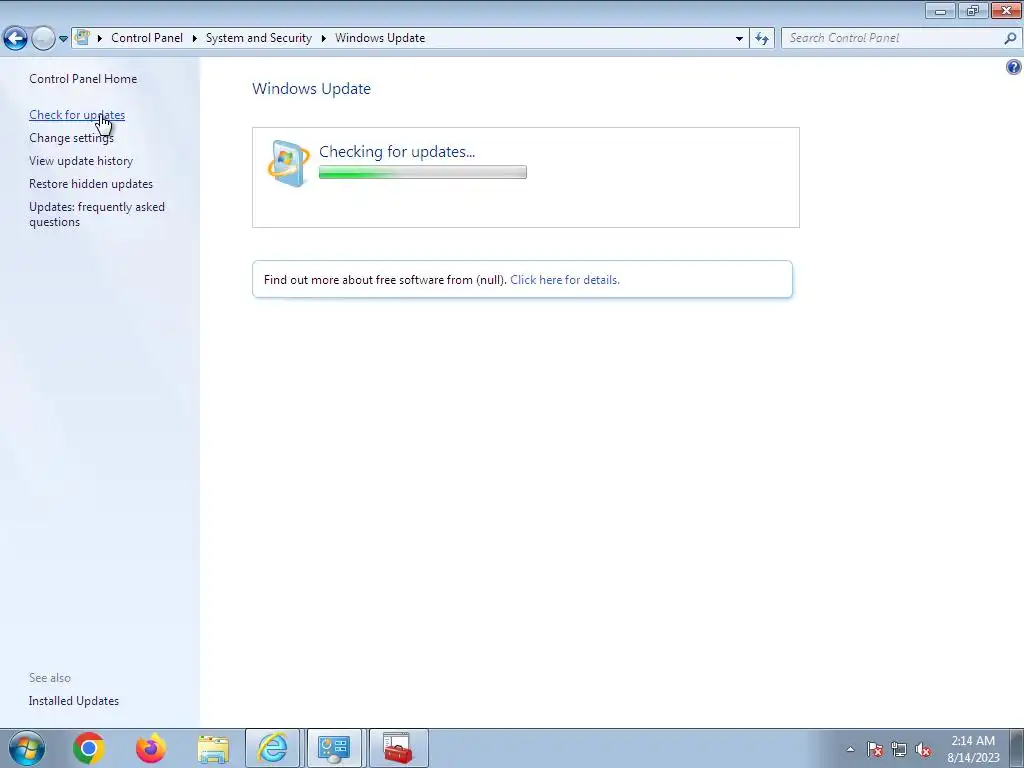Image resolution: width=1024 pixels, height=768 pixels.
Task: Open Installed Updates under See also
Action: [x=74, y=701]
